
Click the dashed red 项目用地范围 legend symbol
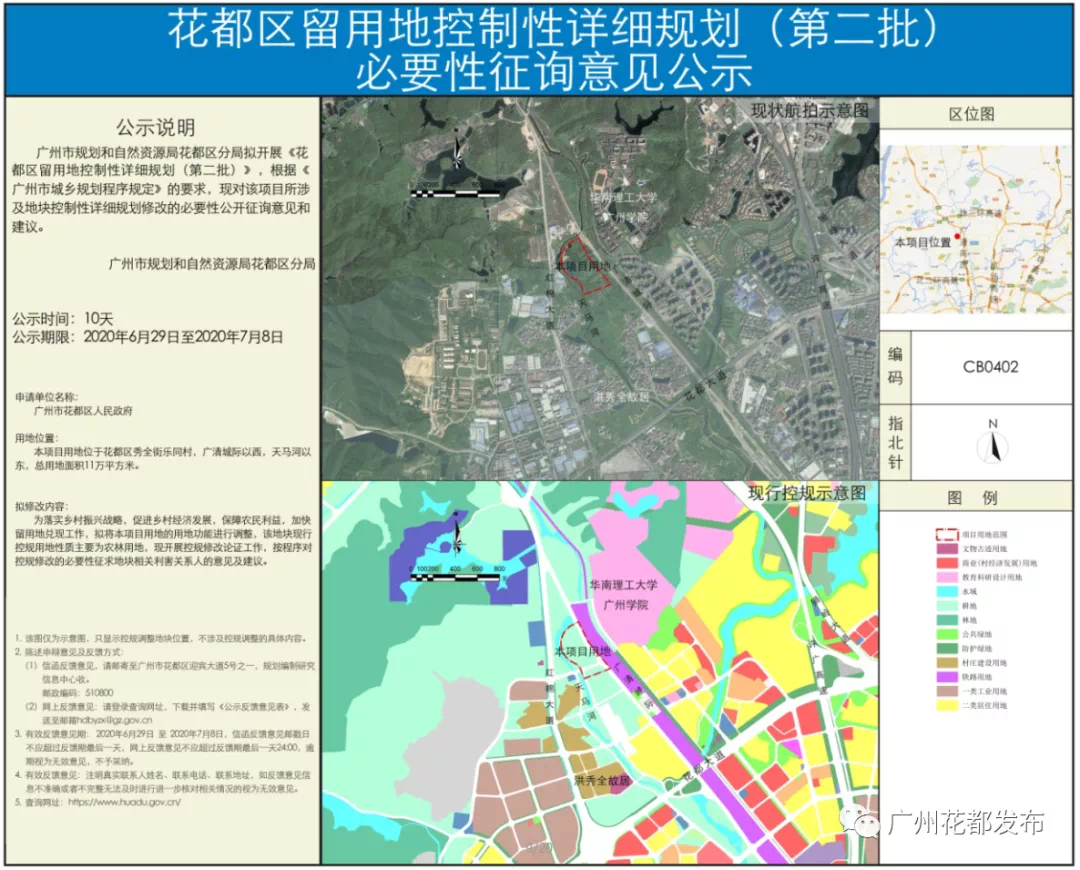pyautogui.click(x=948, y=535)
